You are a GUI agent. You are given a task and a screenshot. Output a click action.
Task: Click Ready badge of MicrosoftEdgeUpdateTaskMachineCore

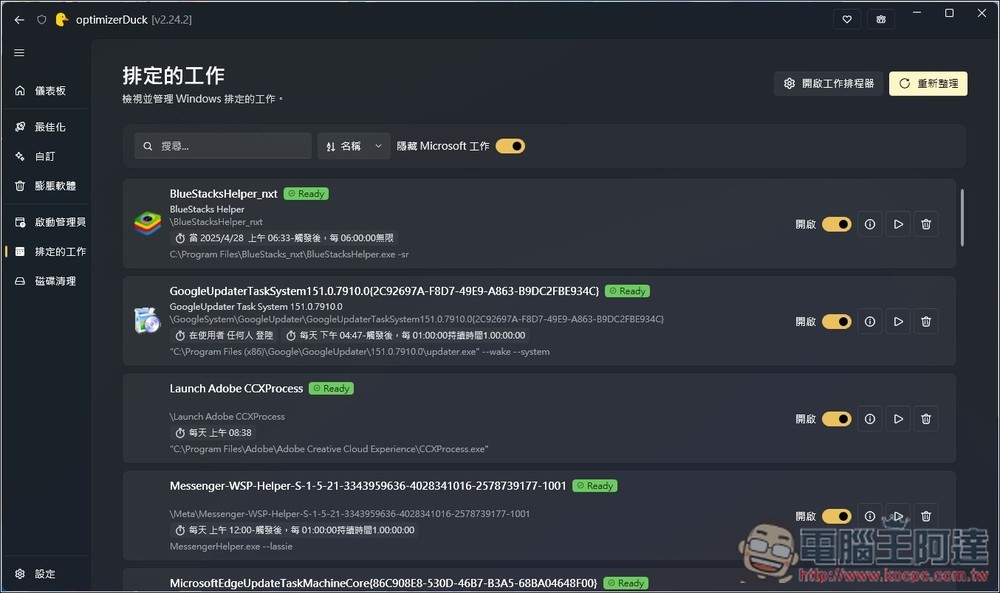(x=626, y=583)
